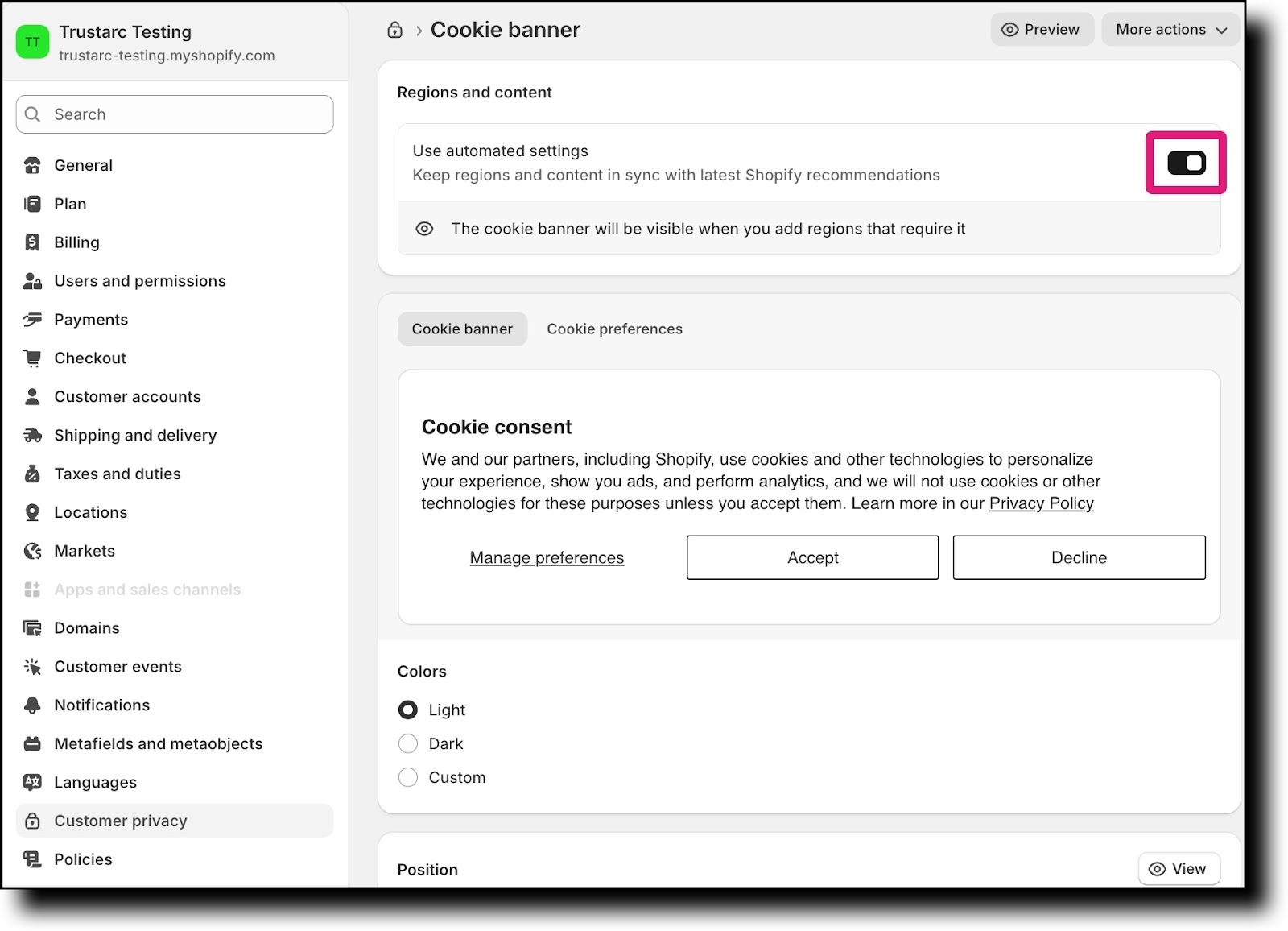Select the Dark color option
This screenshot has height=931, width=1288.
408,743
